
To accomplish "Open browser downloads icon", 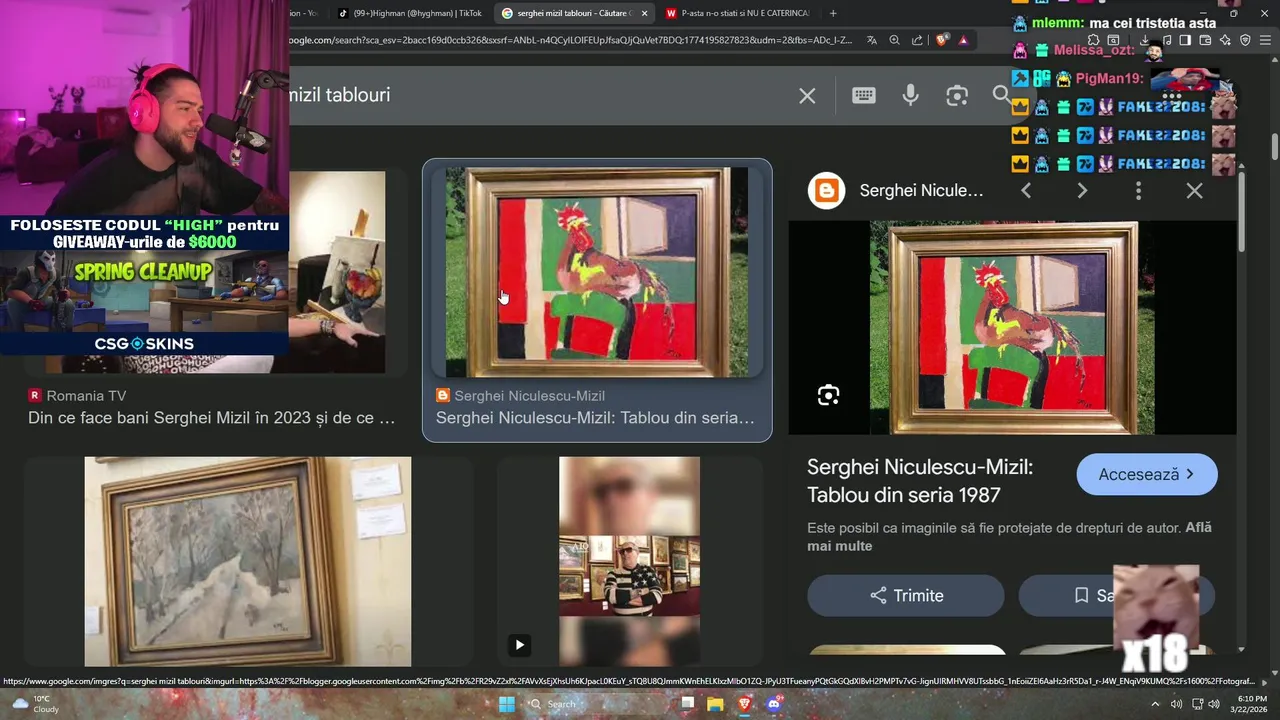I will 1144,40.
